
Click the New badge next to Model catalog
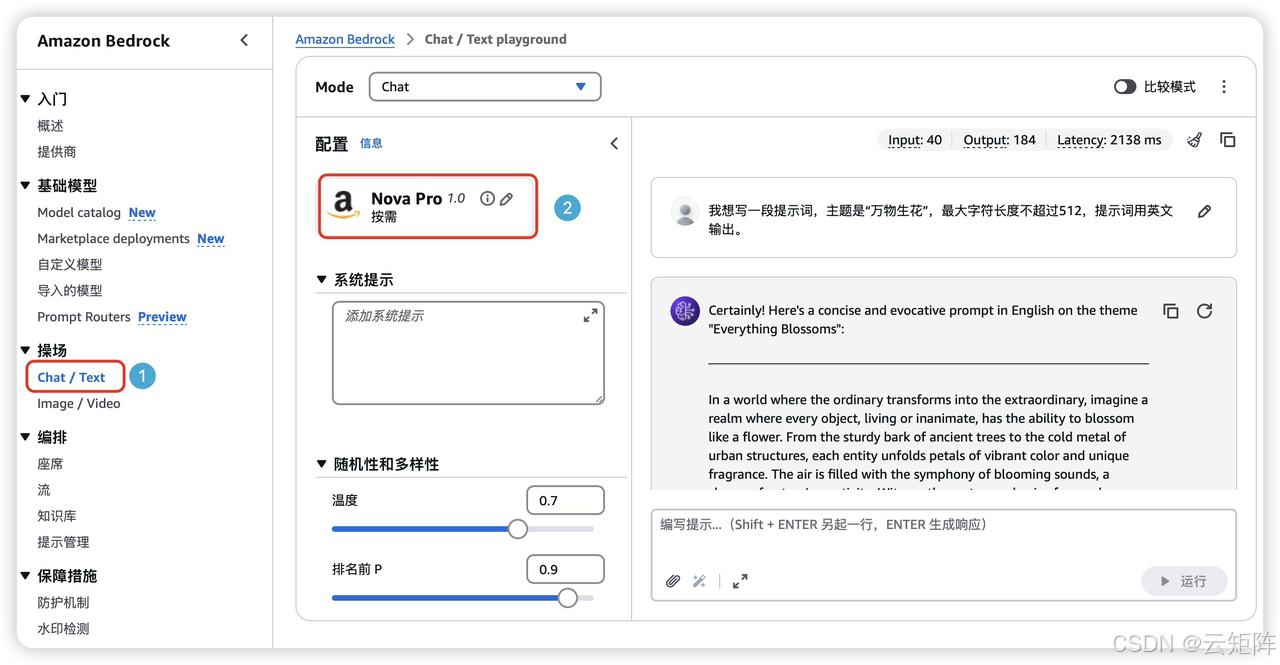point(142,213)
